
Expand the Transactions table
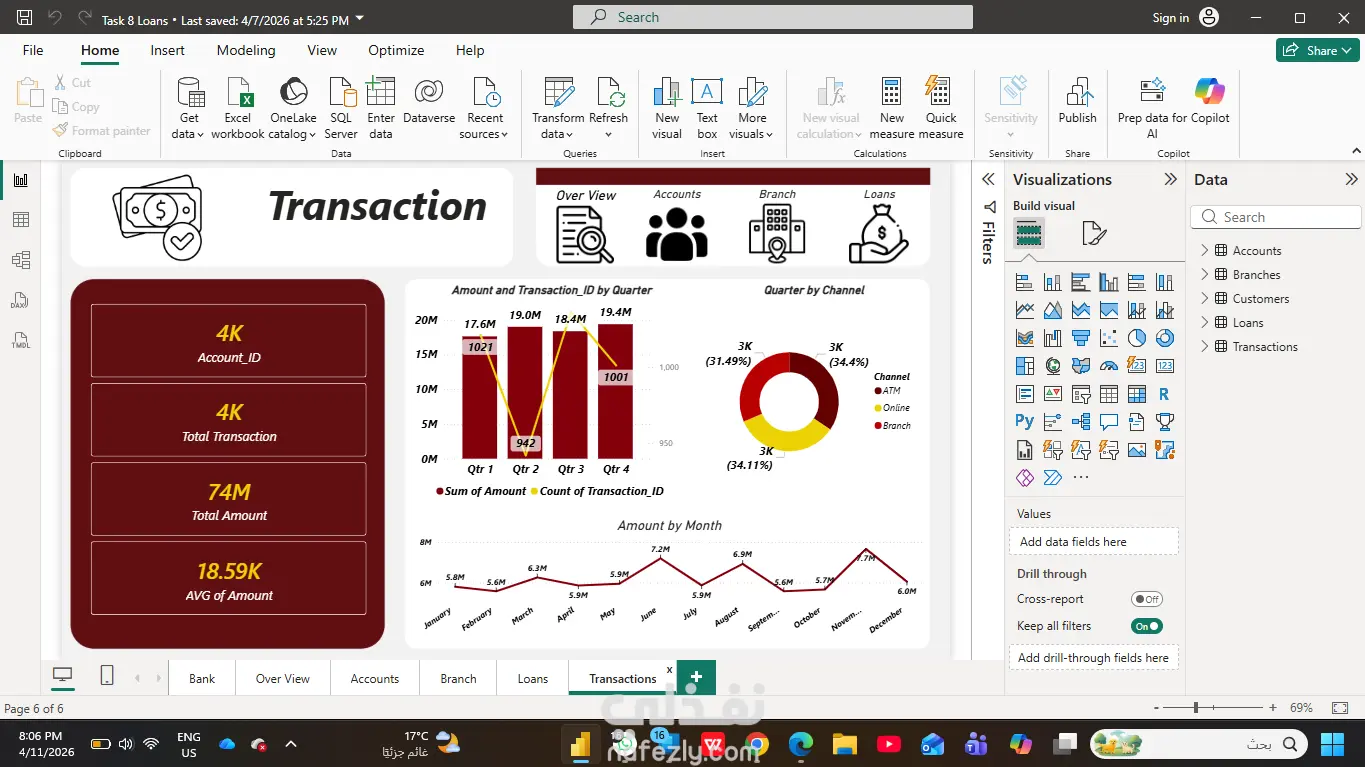click(x=1205, y=346)
